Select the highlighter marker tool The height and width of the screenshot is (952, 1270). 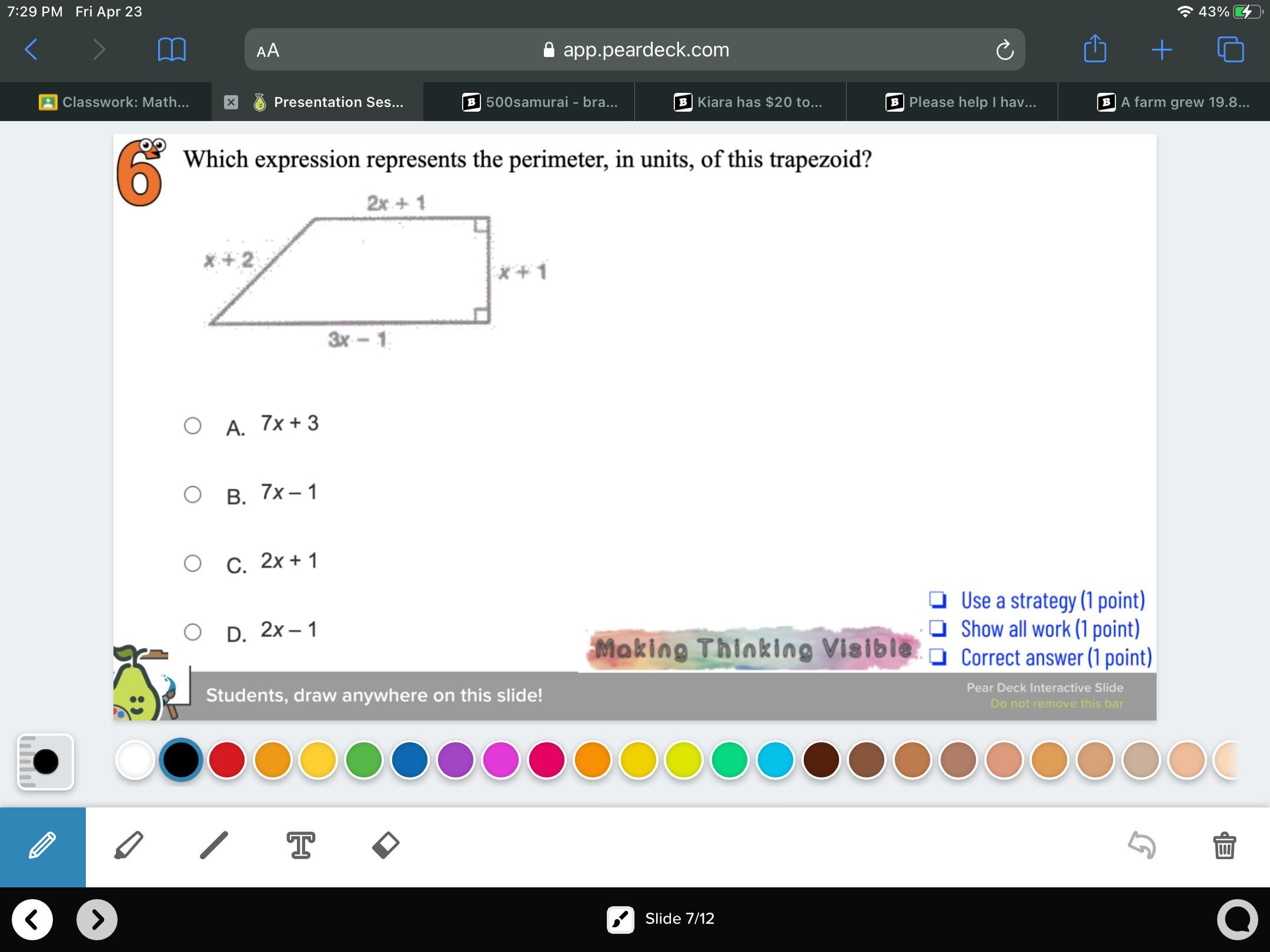click(128, 846)
